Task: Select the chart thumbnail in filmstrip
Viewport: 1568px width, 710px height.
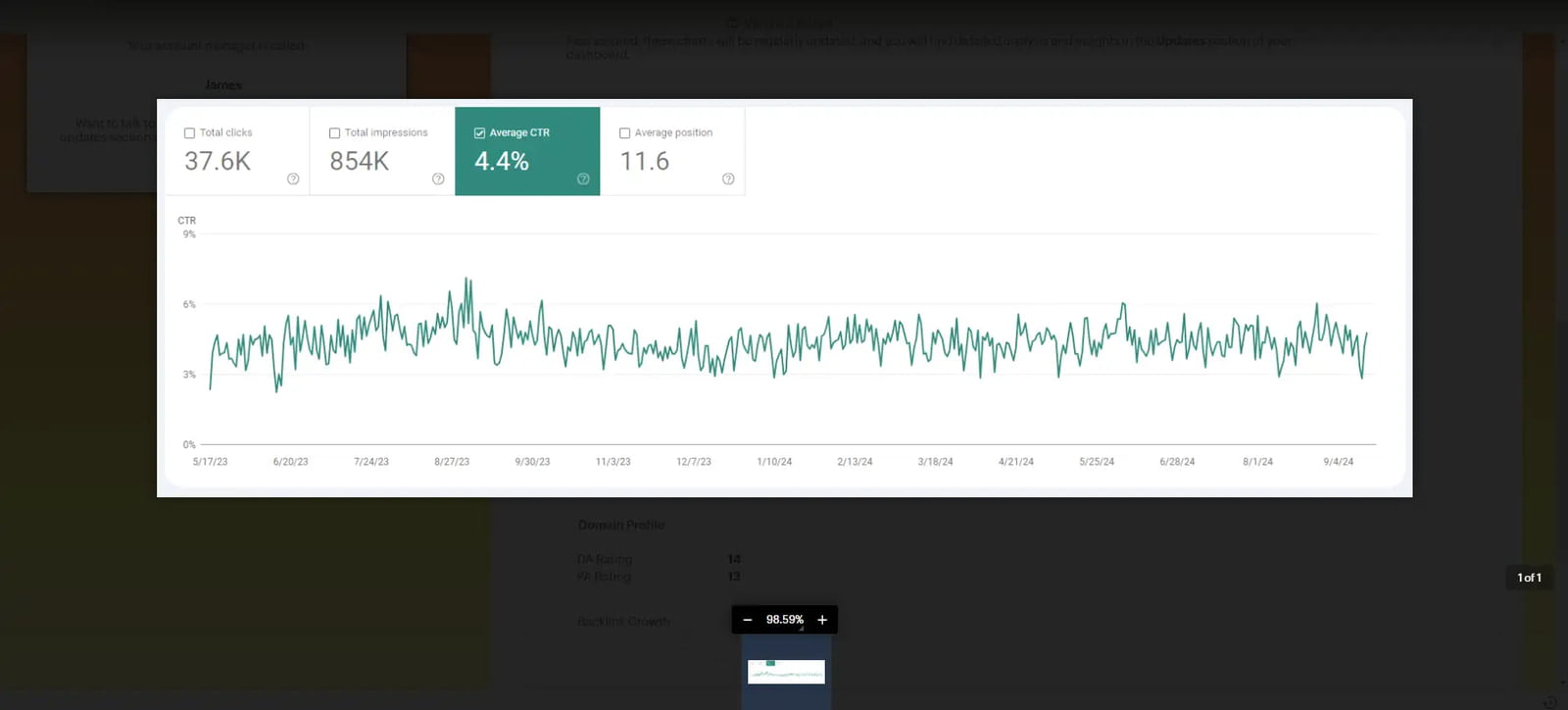Action: point(786,672)
